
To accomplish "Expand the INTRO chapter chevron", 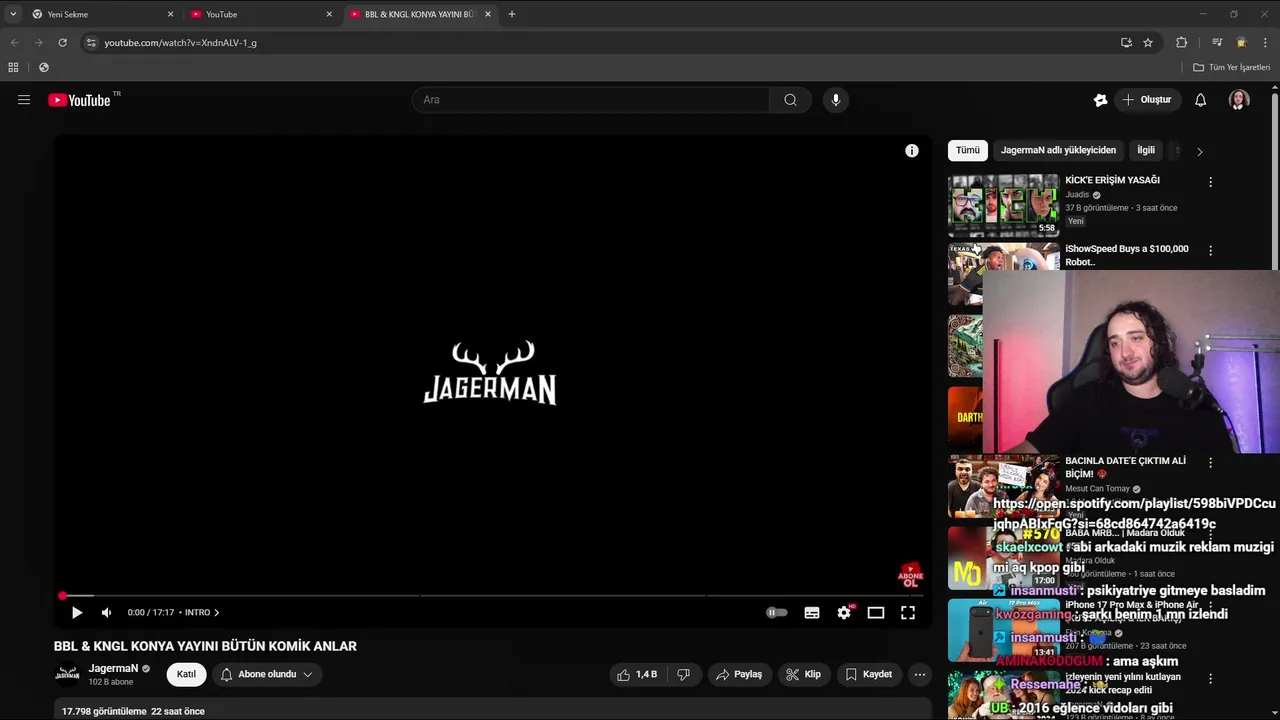I will (217, 613).
